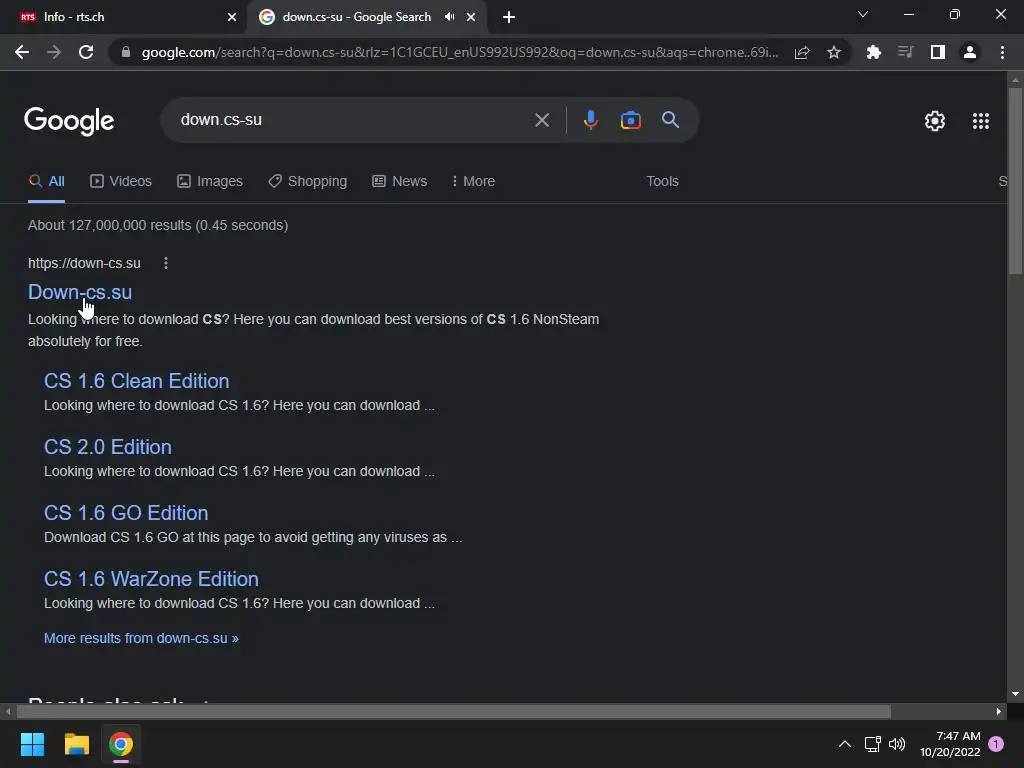
Task: Click More results from down-cs.su
Action: 141,638
